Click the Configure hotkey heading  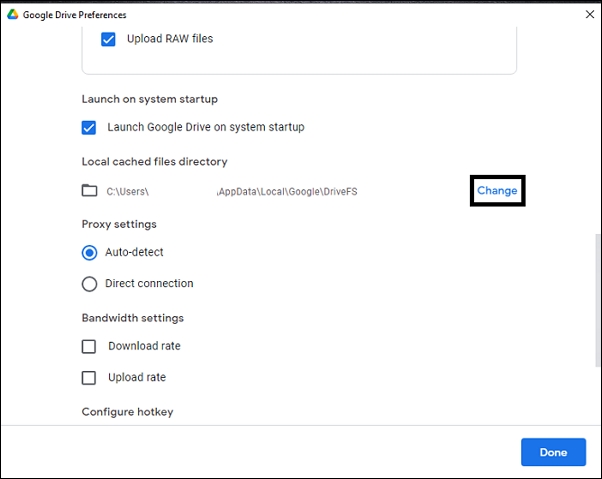(x=127, y=412)
